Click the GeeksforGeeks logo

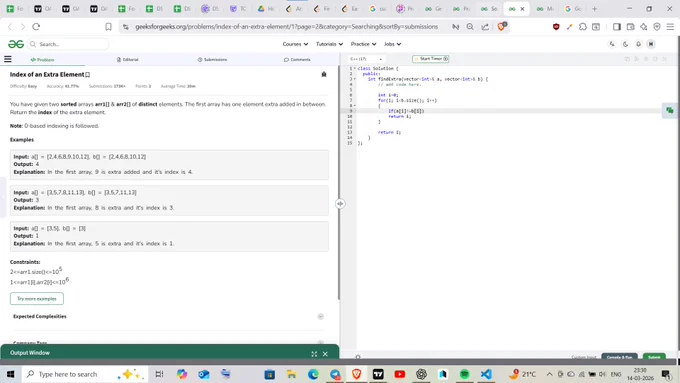(16, 44)
